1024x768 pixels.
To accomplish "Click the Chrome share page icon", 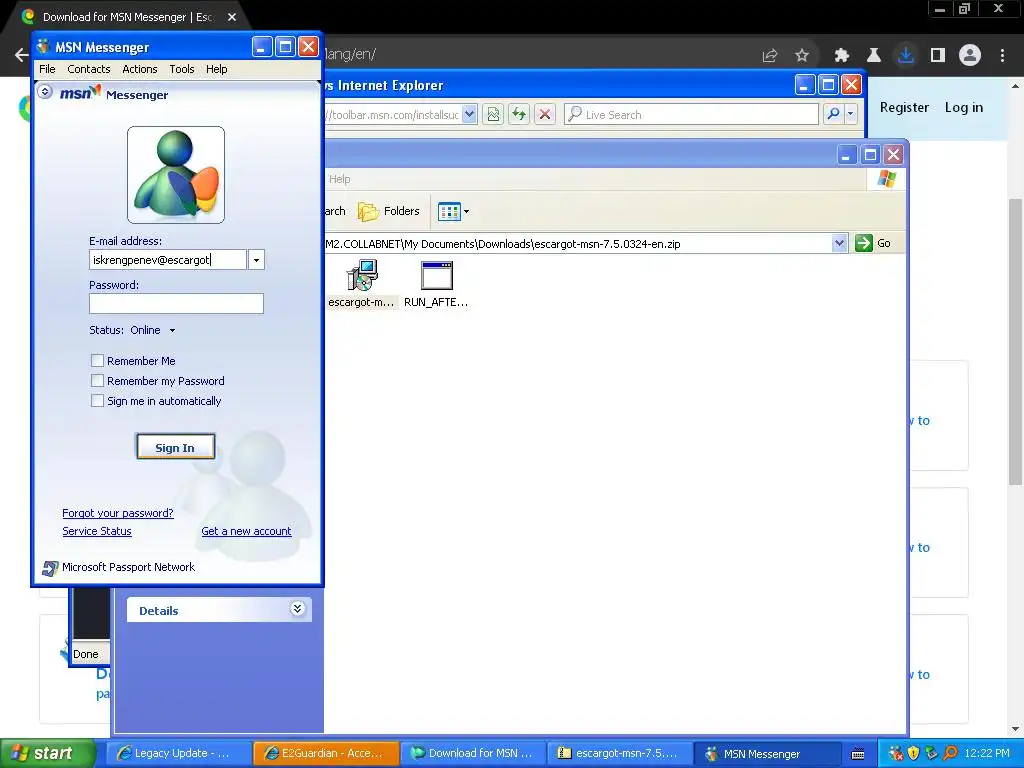I will click(x=770, y=56).
